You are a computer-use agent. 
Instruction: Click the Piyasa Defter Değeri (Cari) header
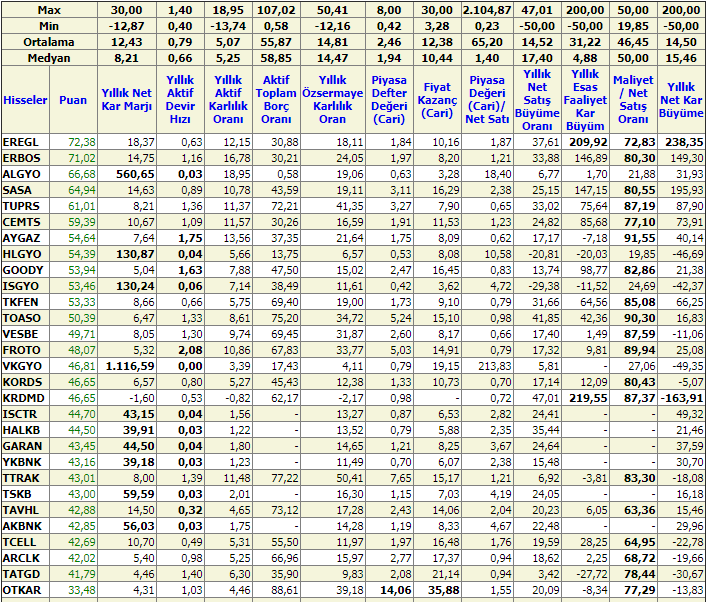389,100
